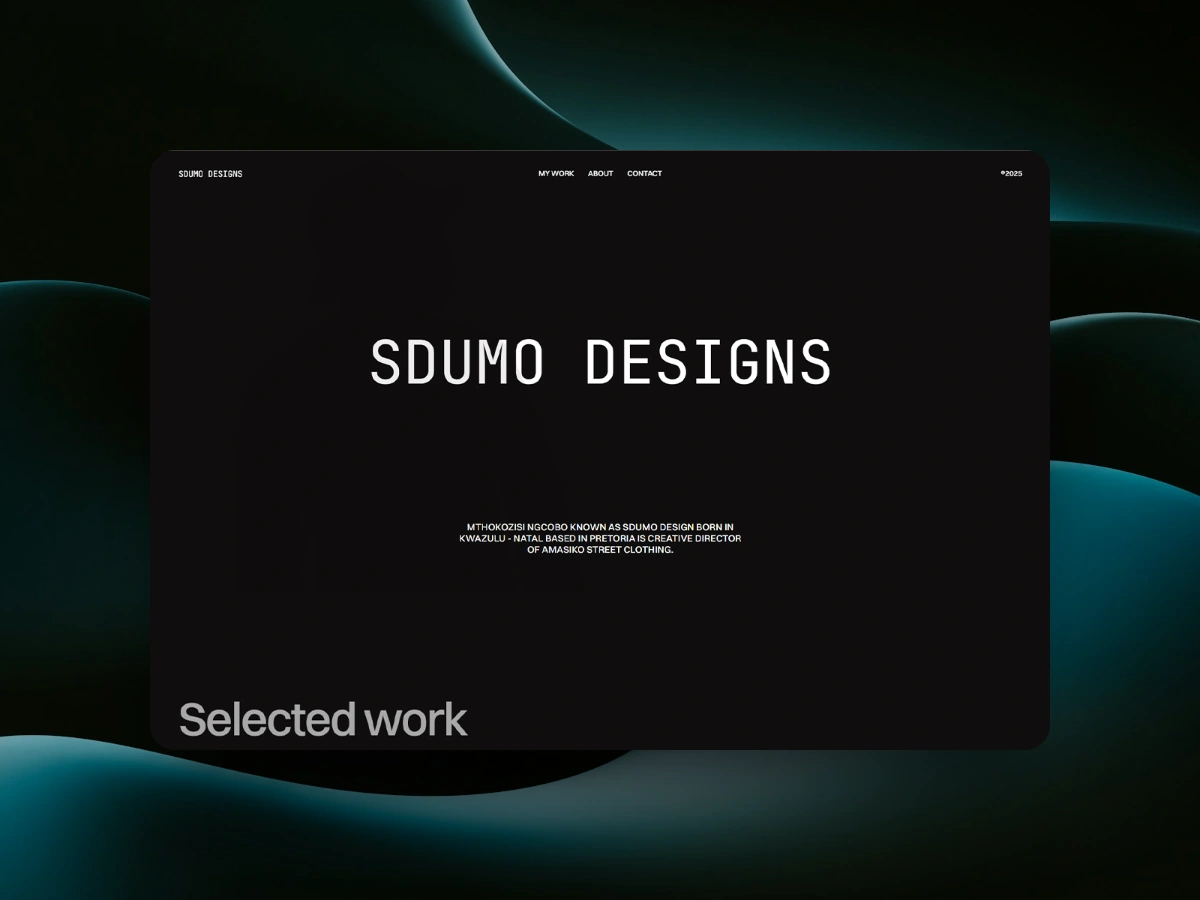
Task: Select the line MTHOKOZISI NGCOBO KNOWN AS SDUMO
Action: (600, 527)
